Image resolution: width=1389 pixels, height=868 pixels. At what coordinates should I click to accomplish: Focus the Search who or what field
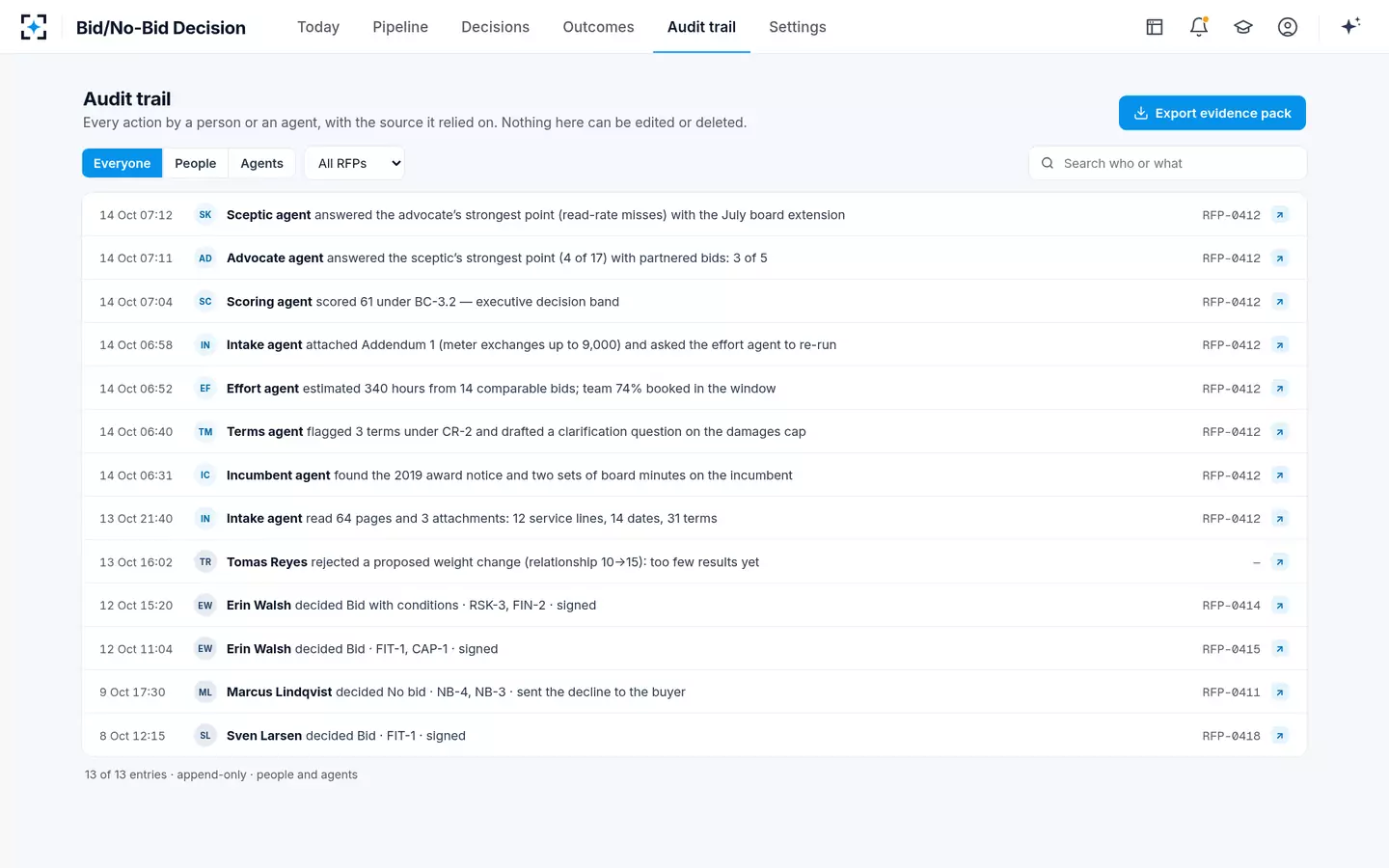coord(1168,163)
